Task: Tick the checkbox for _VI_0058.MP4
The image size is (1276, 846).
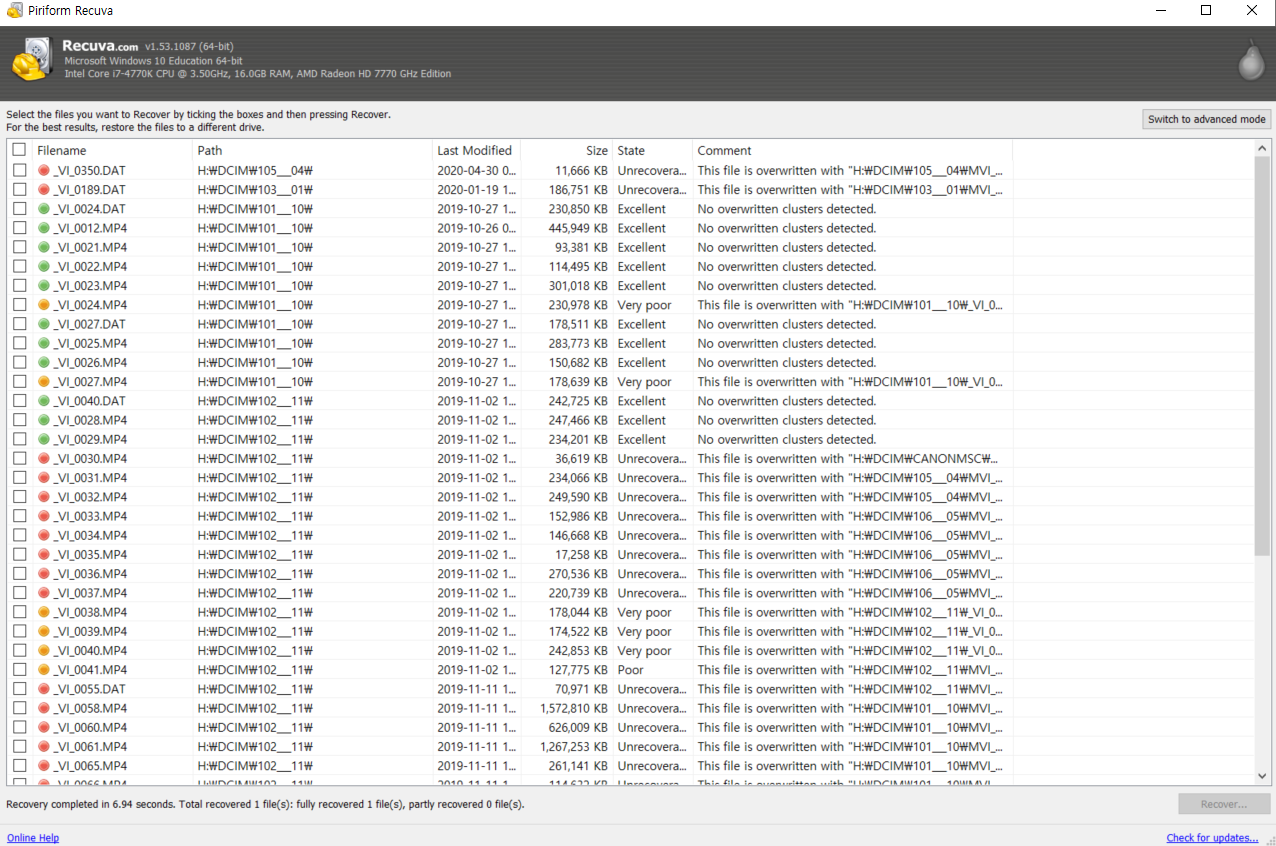Action: click(19, 708)
